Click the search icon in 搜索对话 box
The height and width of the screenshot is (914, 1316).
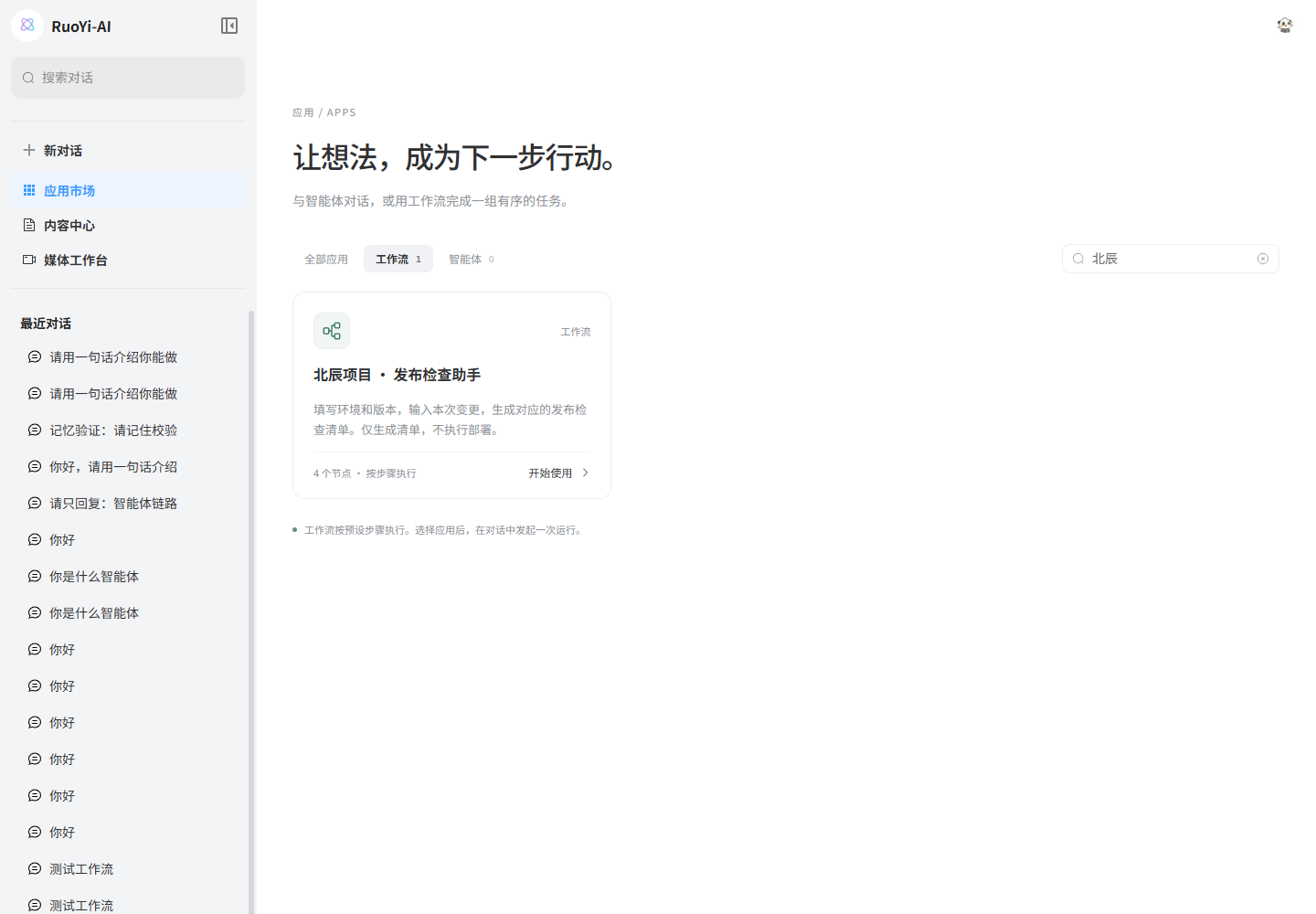pyautogui.click(x=28, y=78)
